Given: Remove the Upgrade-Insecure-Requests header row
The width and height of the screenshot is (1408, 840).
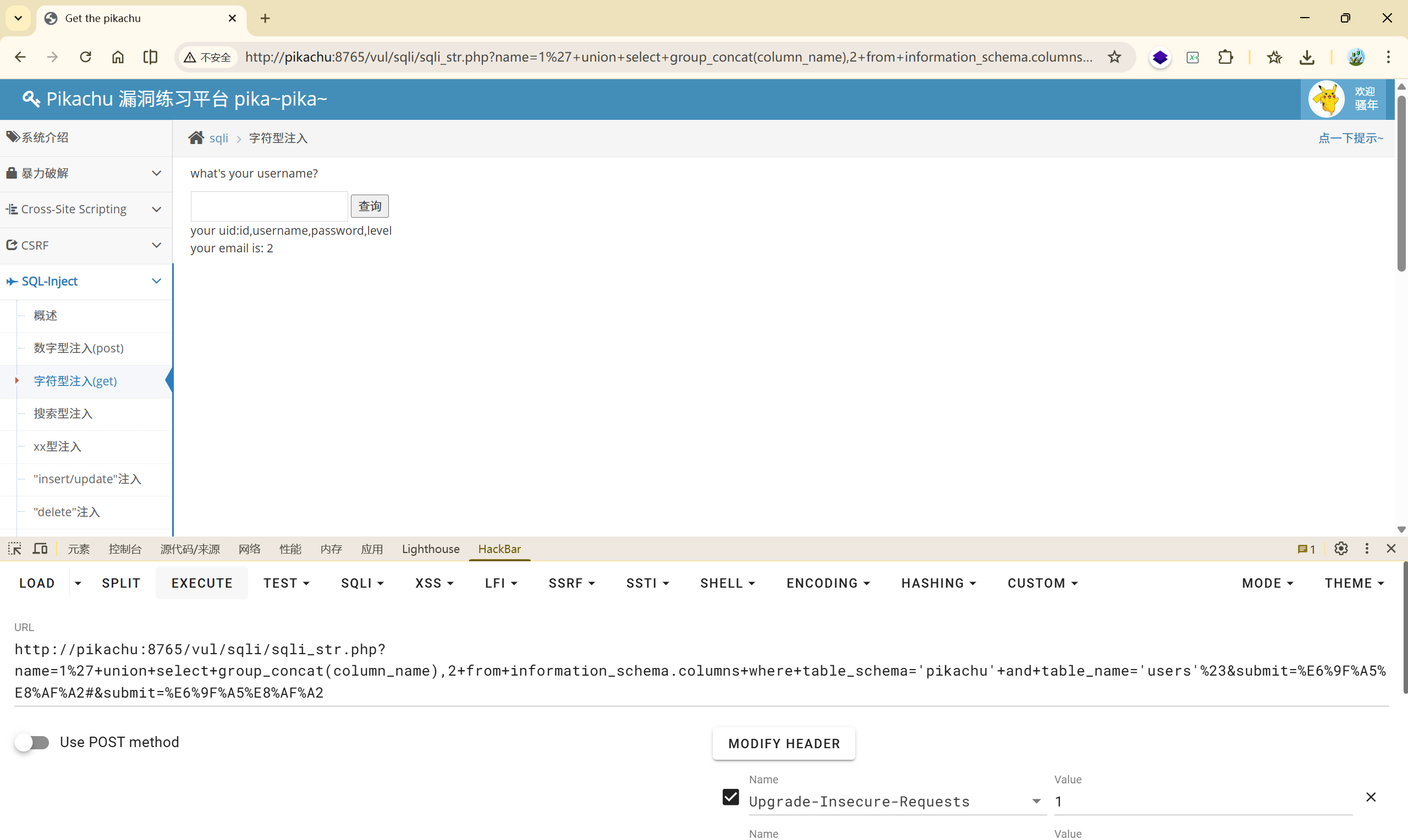Looking at the screenshot, I should coord(1371,797).
